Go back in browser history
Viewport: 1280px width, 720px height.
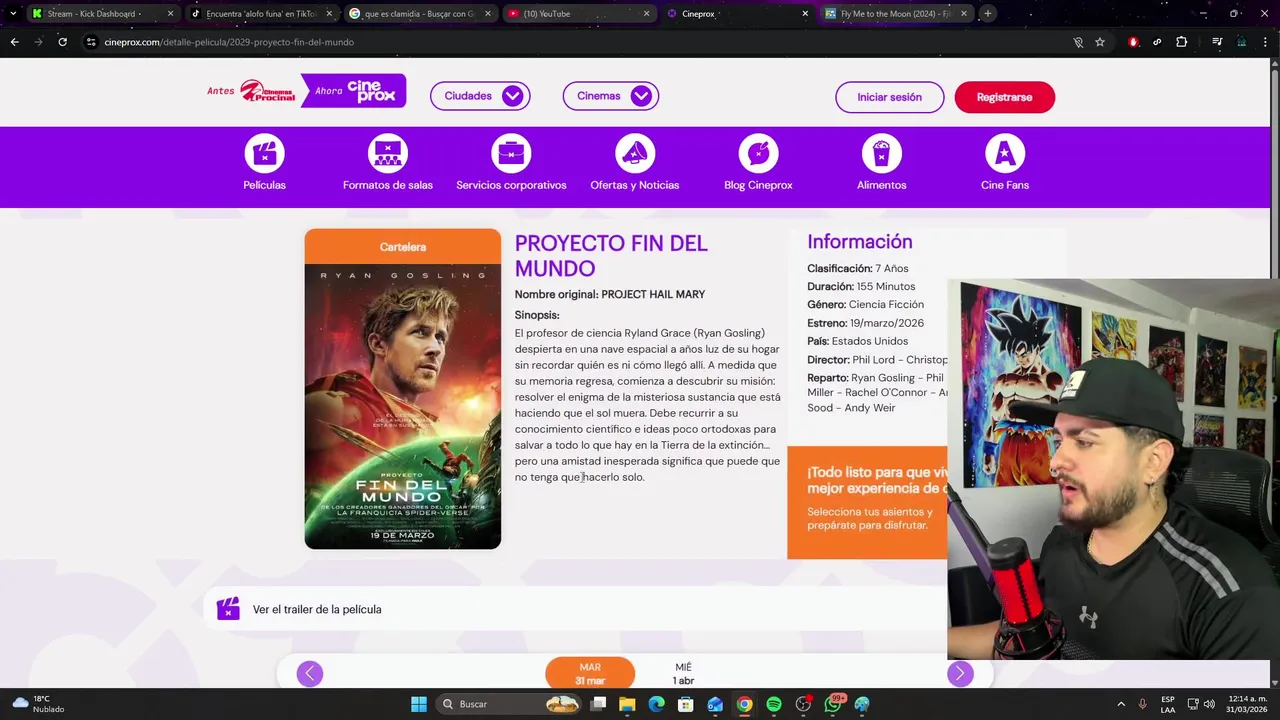click(x=14, y=42)
